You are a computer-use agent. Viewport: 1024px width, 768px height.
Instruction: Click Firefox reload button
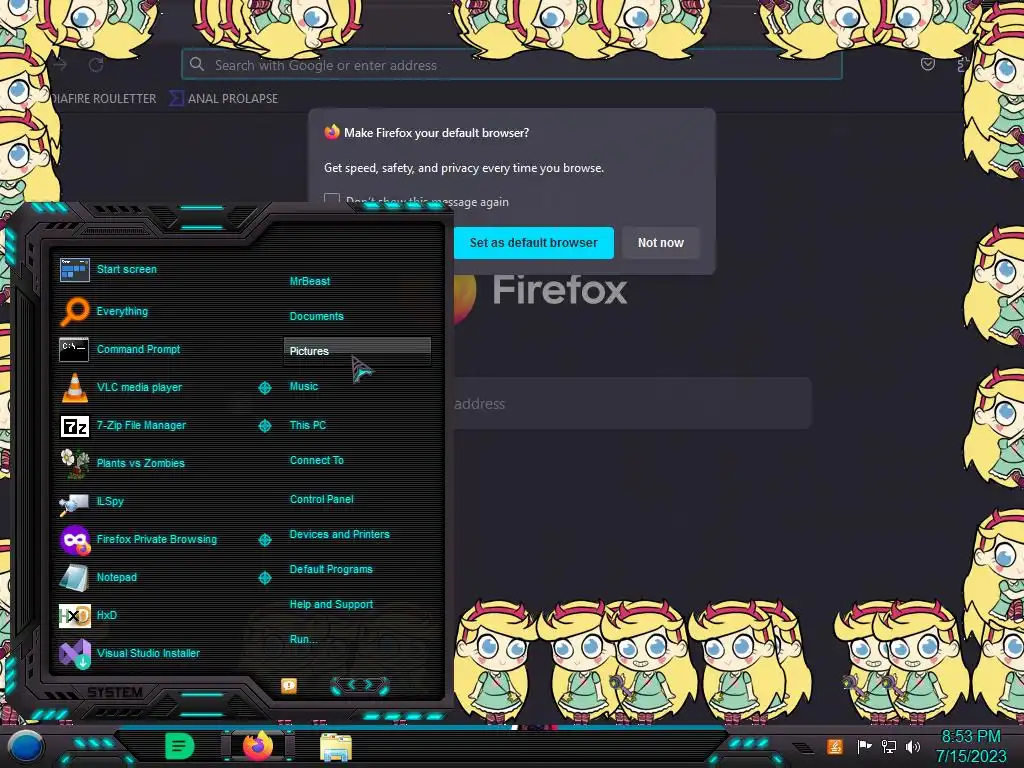(x=97, y=65)
